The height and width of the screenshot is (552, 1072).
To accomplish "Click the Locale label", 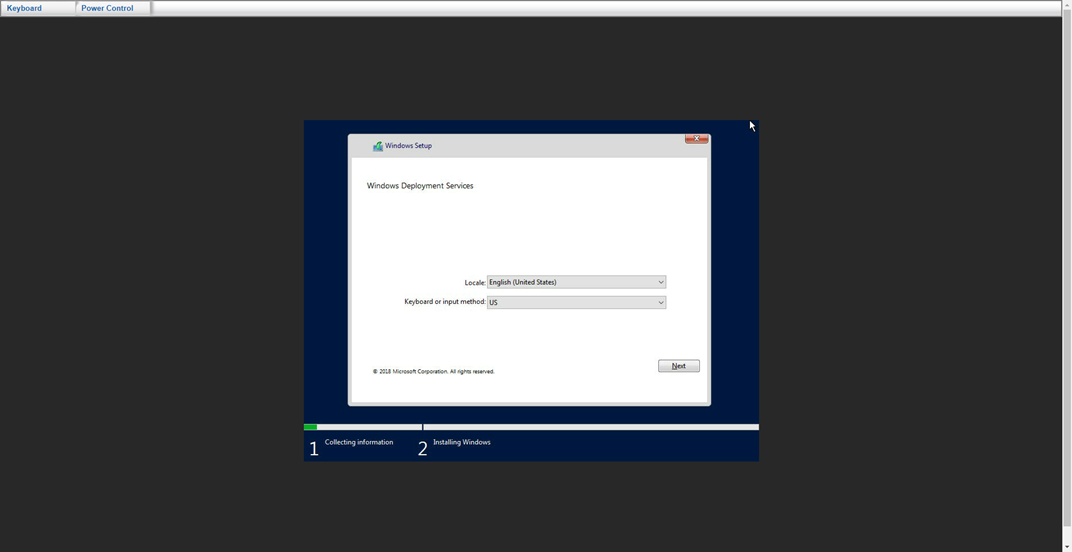I will [474, 282].
